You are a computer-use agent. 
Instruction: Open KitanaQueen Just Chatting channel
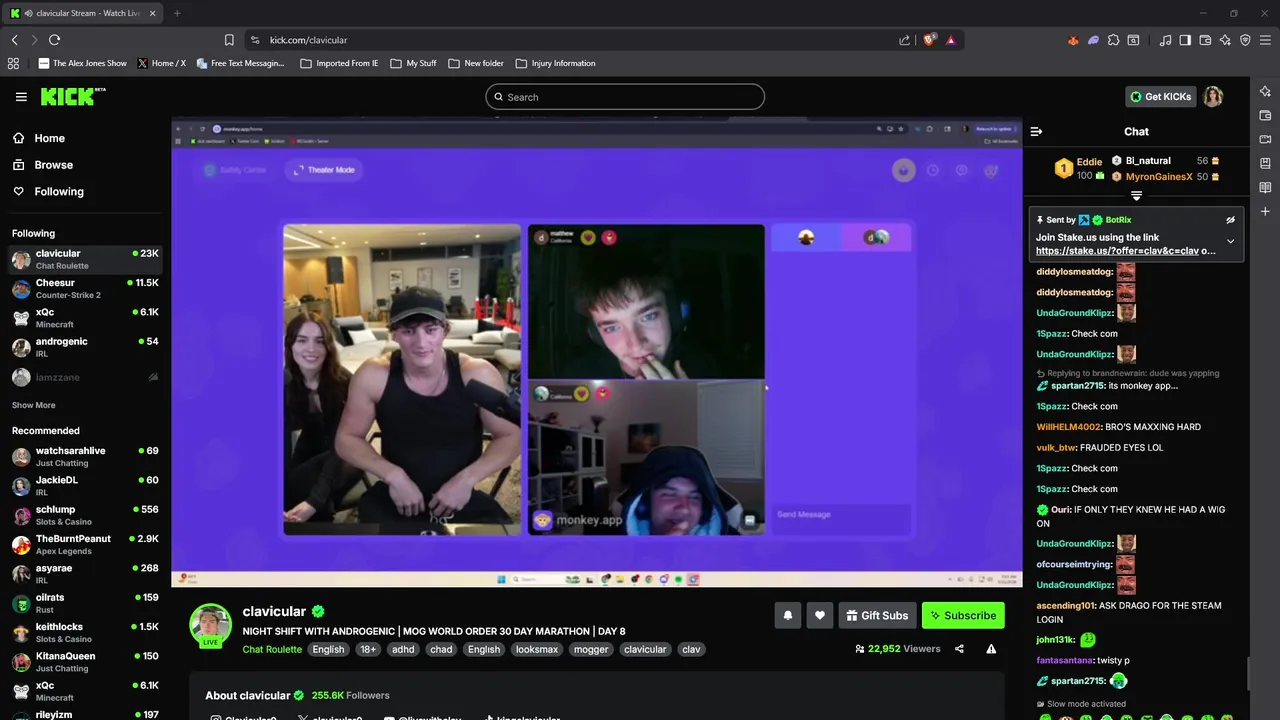tap(85, 662)
